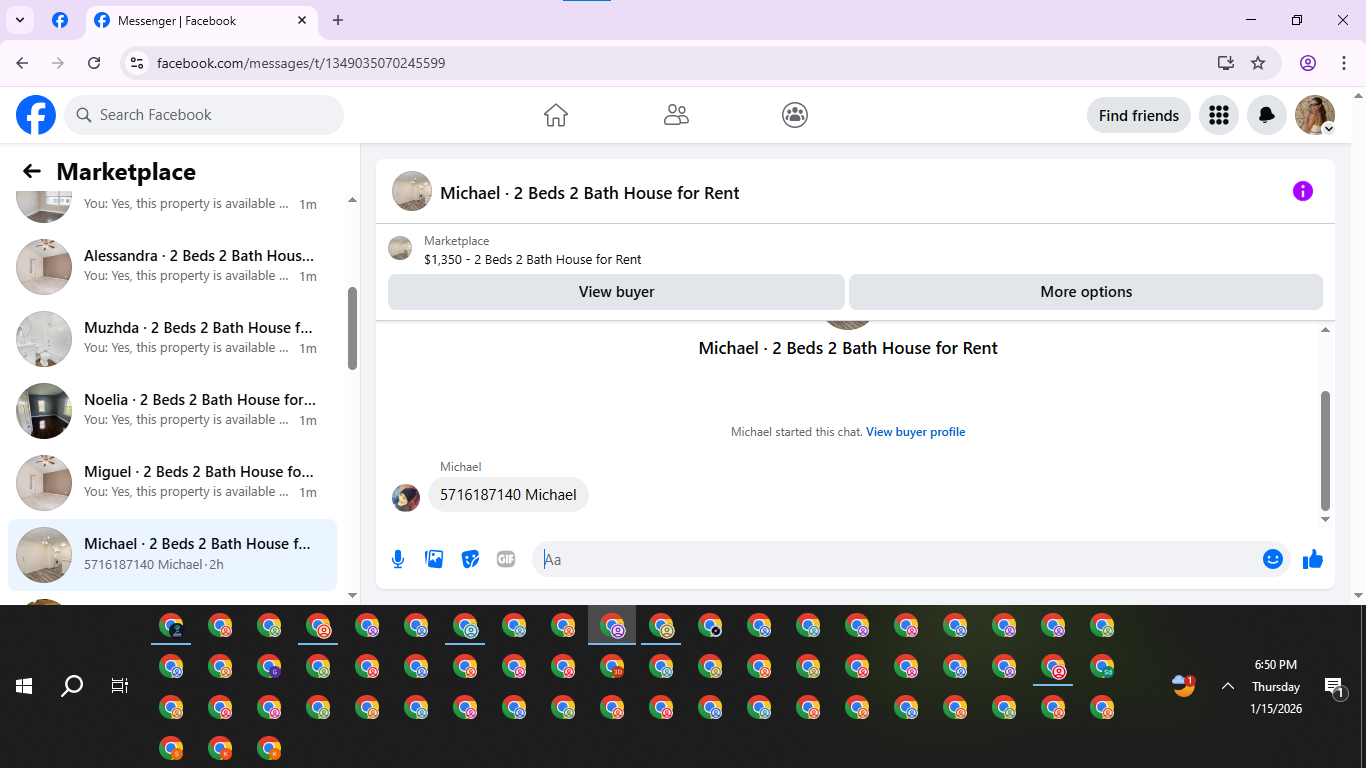Click Michael's listing thumbnail in chat header
1366x768 pixels.
pyautogui.click(x=412, y=191)
